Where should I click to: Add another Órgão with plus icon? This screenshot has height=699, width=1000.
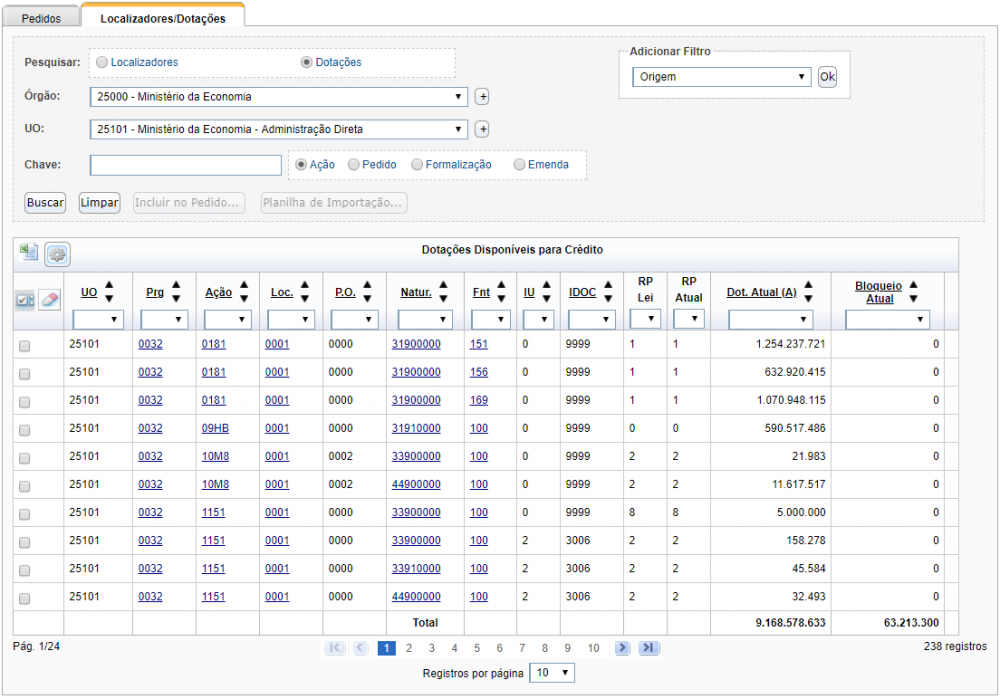click(x=483, y=97)
